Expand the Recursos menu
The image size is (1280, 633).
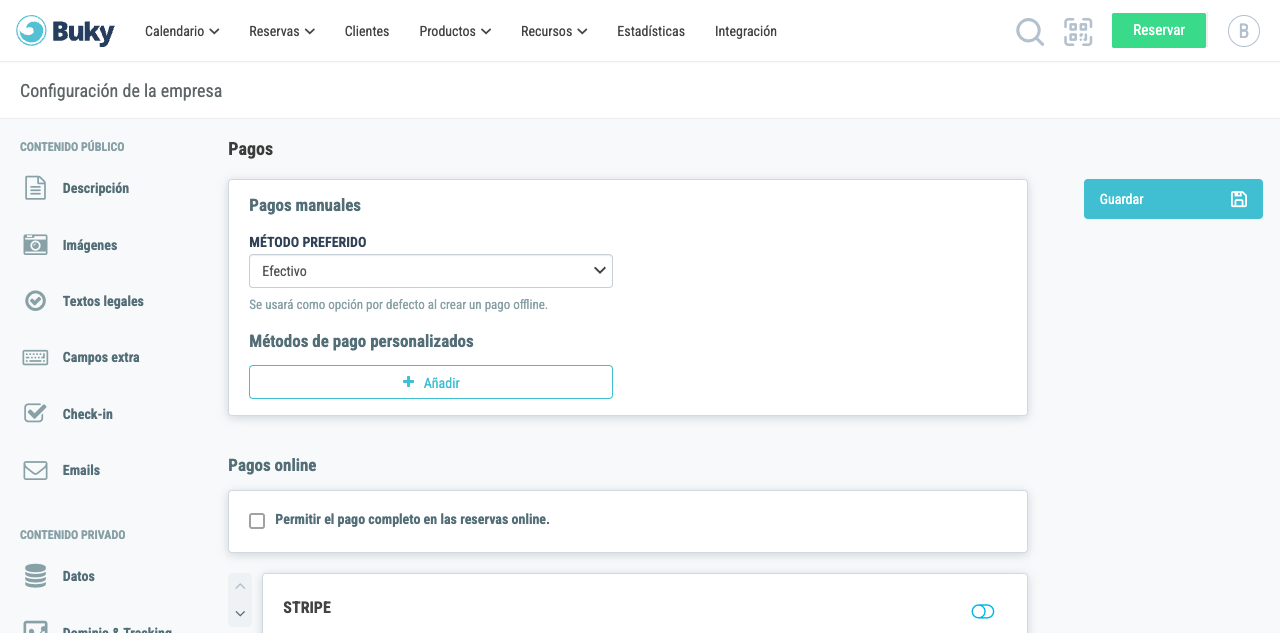[554, 31]
